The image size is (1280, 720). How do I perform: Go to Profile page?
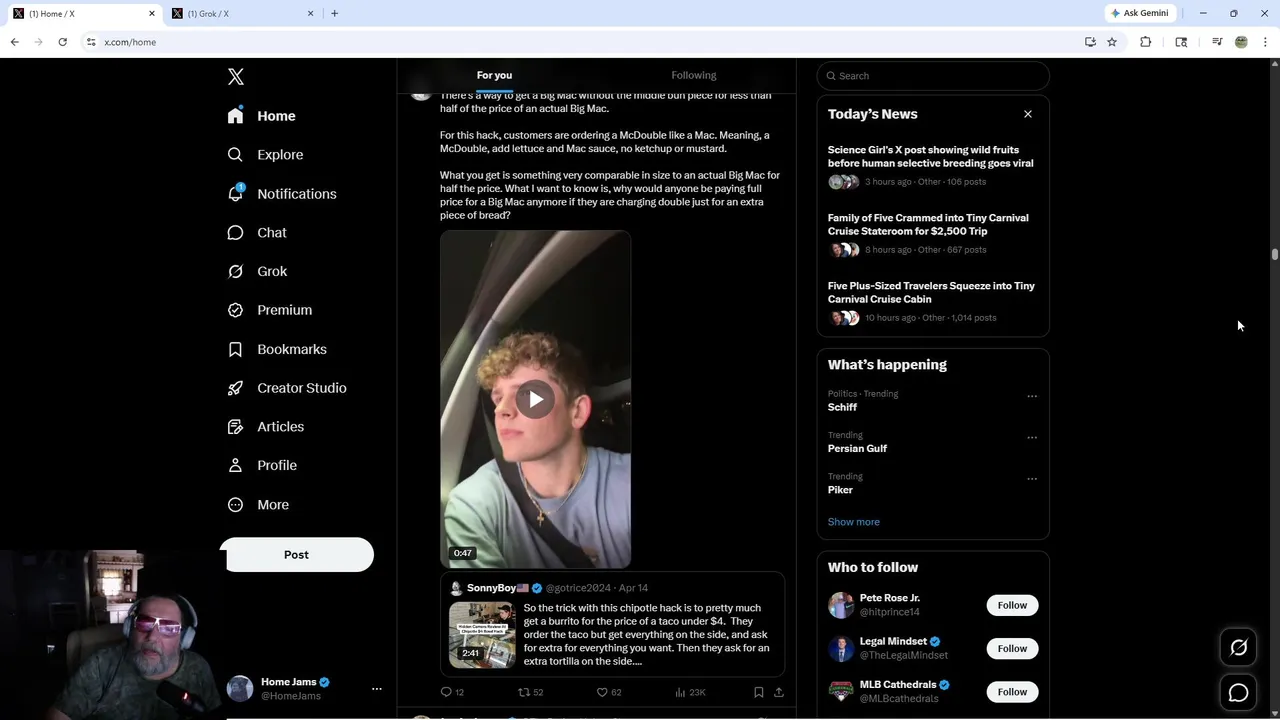pyautogui.click(x=261, y=466)
